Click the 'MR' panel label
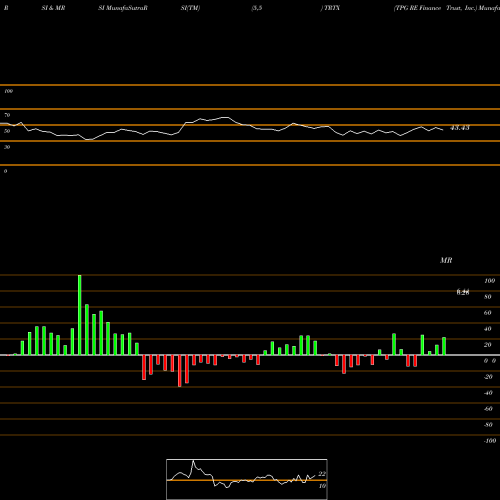 coord(446,260)
